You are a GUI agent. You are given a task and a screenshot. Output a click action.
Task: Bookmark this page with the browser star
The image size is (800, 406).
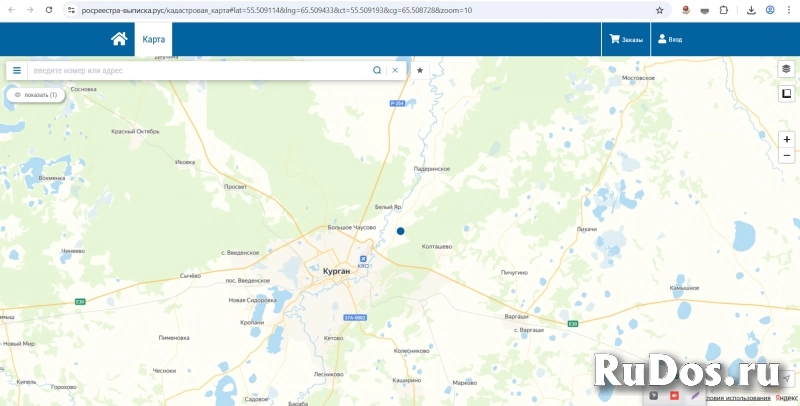coord(660,10)
